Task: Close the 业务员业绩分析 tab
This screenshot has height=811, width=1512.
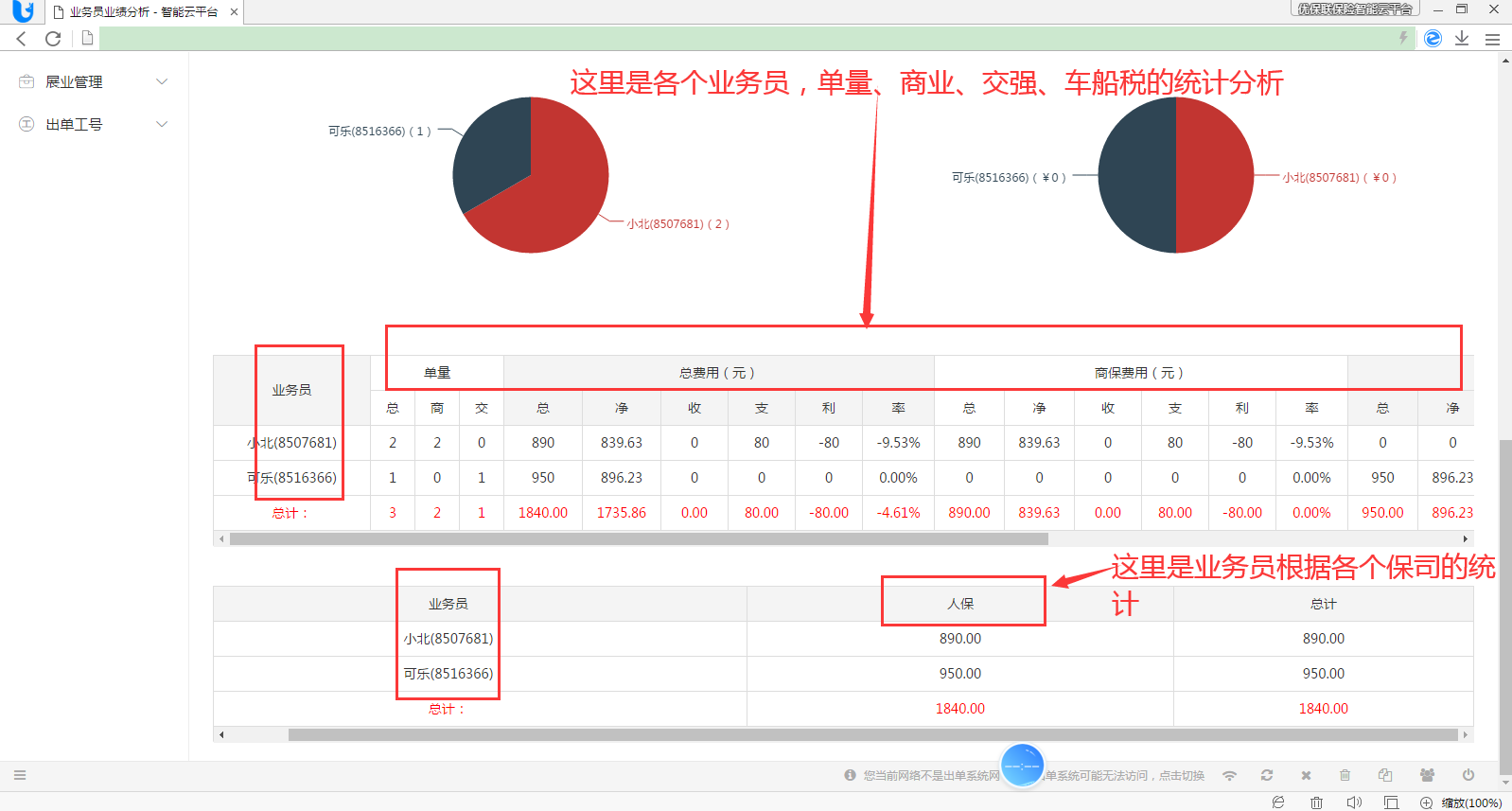Action: coord(234,12)
